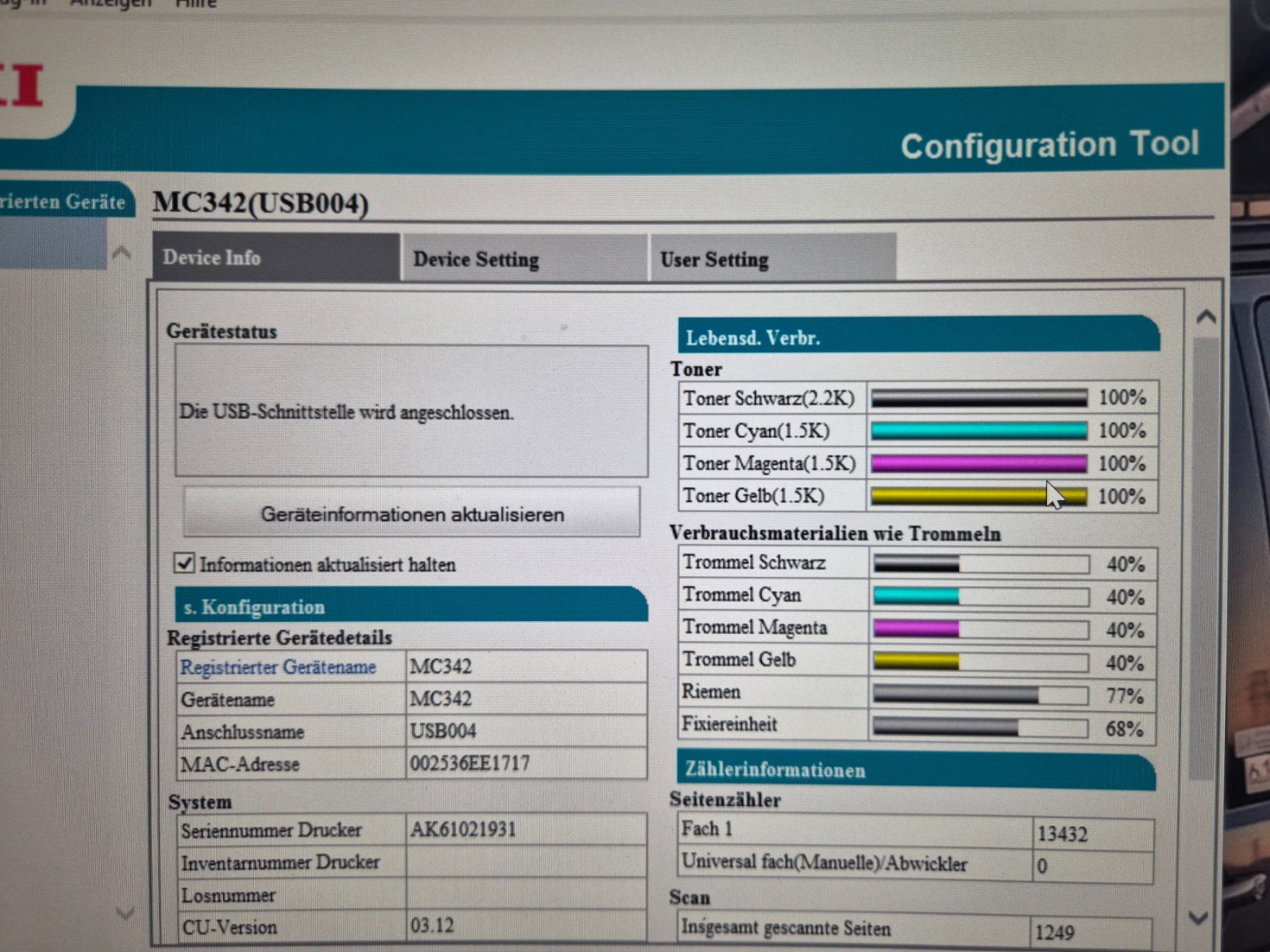Click Trommel Cyan progress bar
This screenshot has height=952, width=1270.
click(x=981, y=597)
